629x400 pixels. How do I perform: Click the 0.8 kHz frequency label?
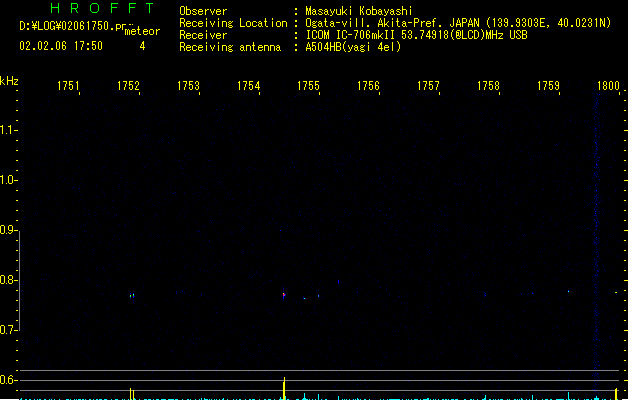(x=7, y=280)
